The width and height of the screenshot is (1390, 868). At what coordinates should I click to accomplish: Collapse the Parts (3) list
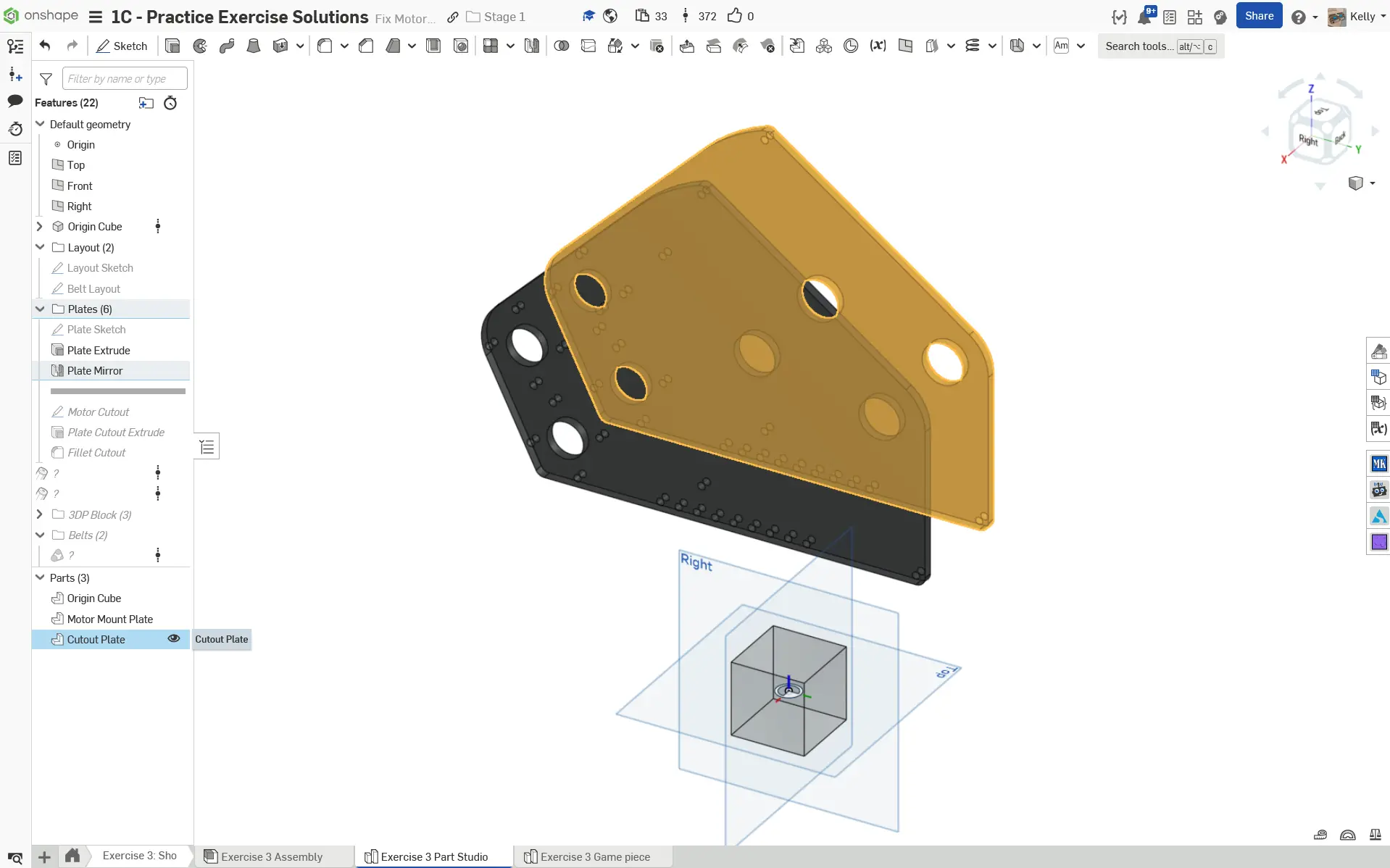coord(41,578)
